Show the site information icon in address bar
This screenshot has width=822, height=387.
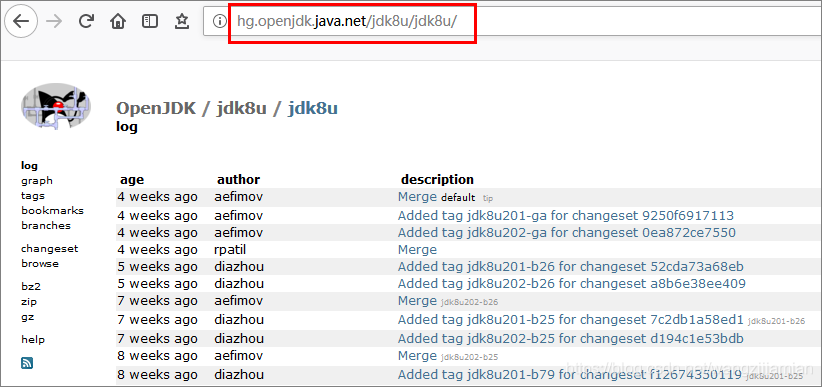[220, 22]
